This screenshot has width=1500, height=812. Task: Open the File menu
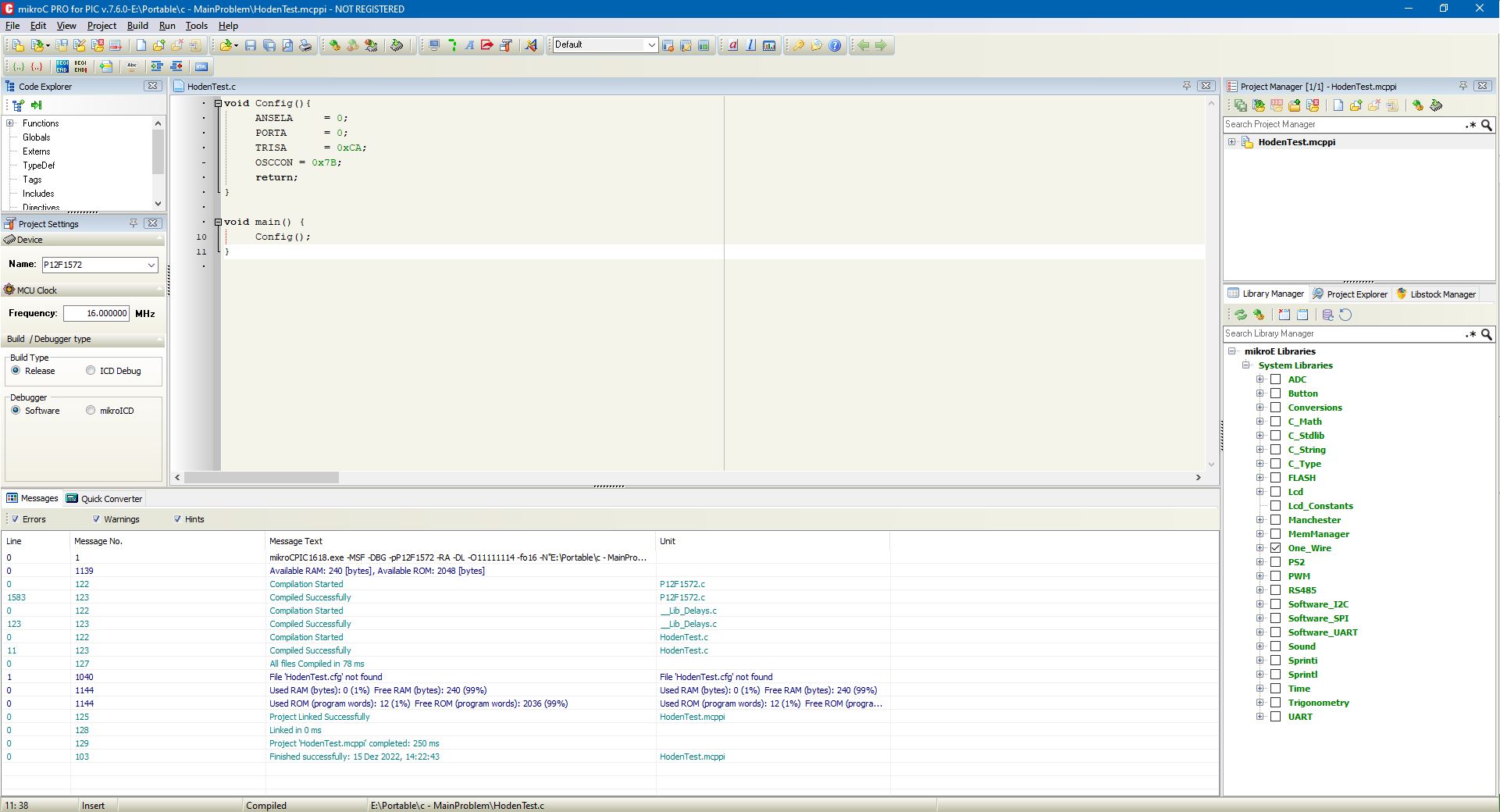(x=12, y=26)
